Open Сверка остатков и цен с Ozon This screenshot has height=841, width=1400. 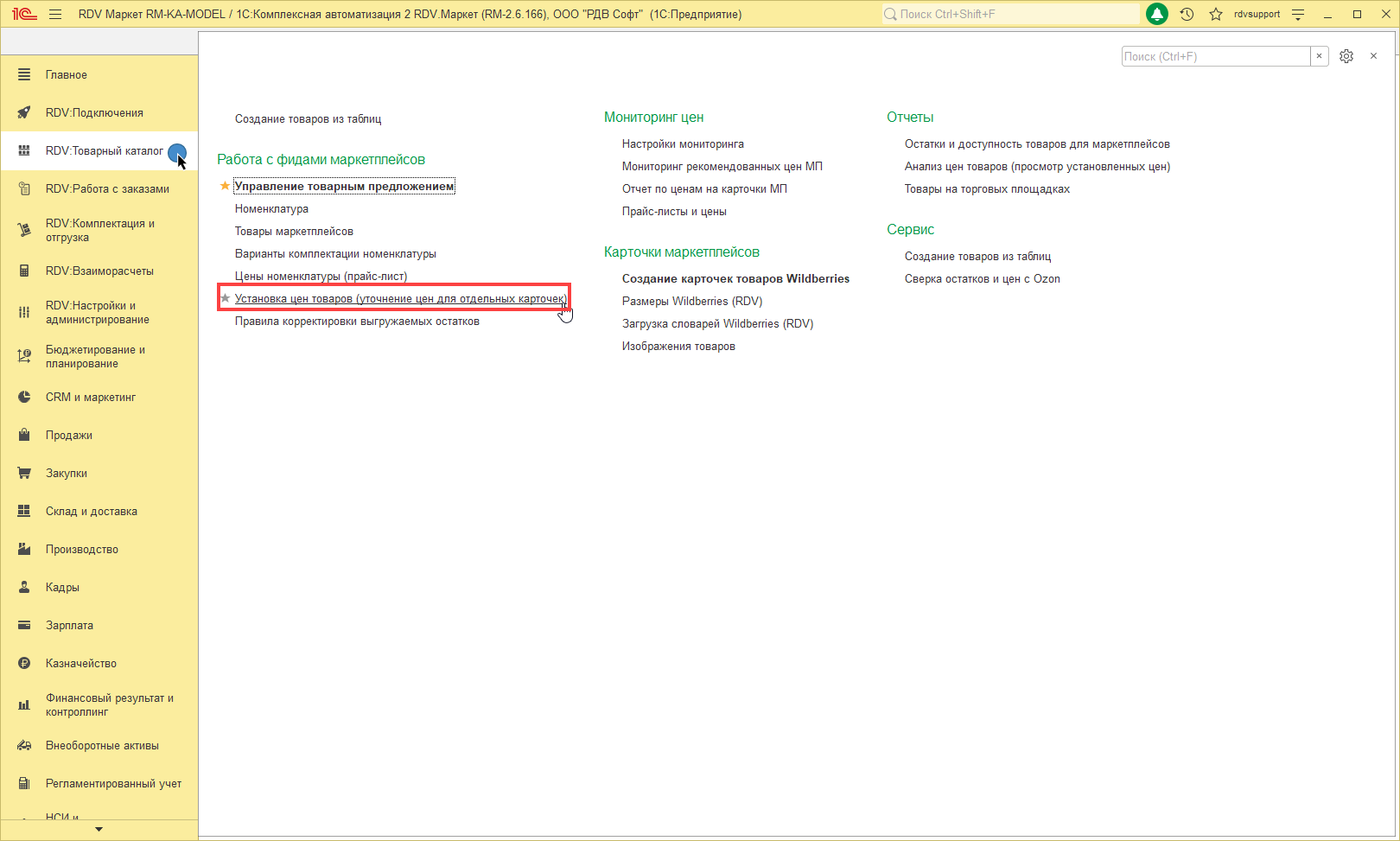pyautogui.click(x=982, y=278)
